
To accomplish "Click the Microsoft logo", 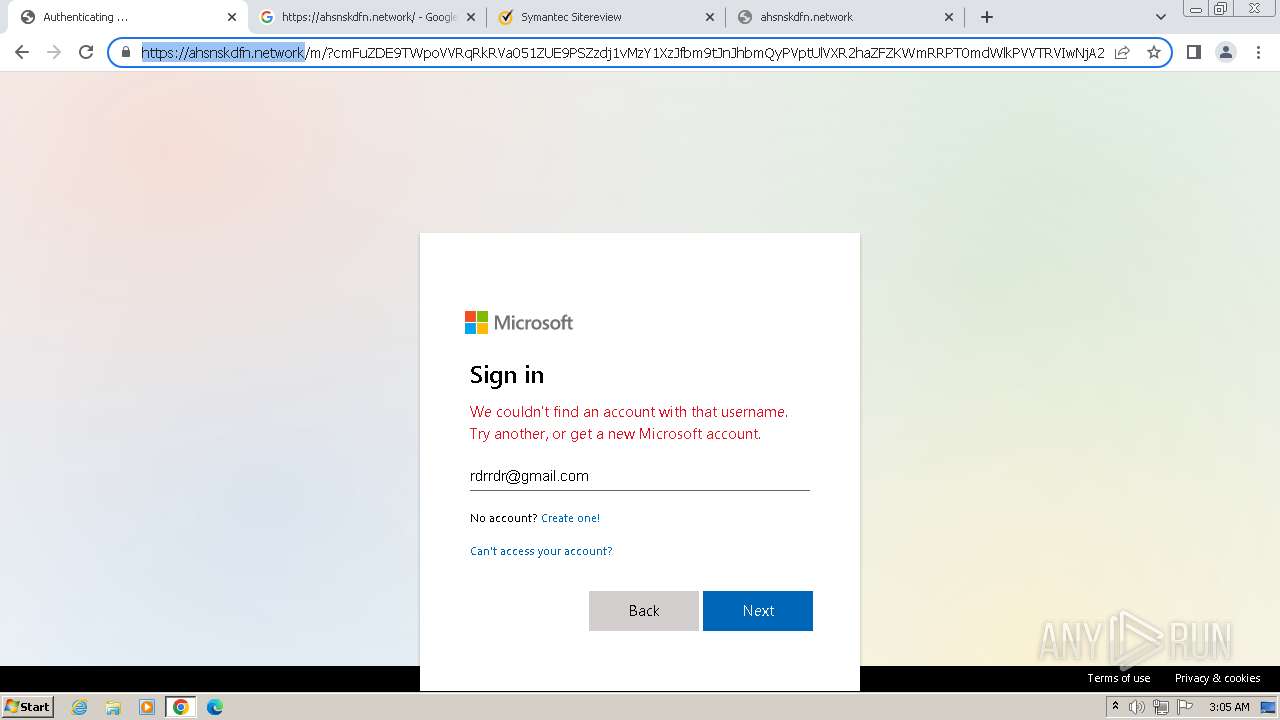I will pyautogui.click(x=519, y=322).
